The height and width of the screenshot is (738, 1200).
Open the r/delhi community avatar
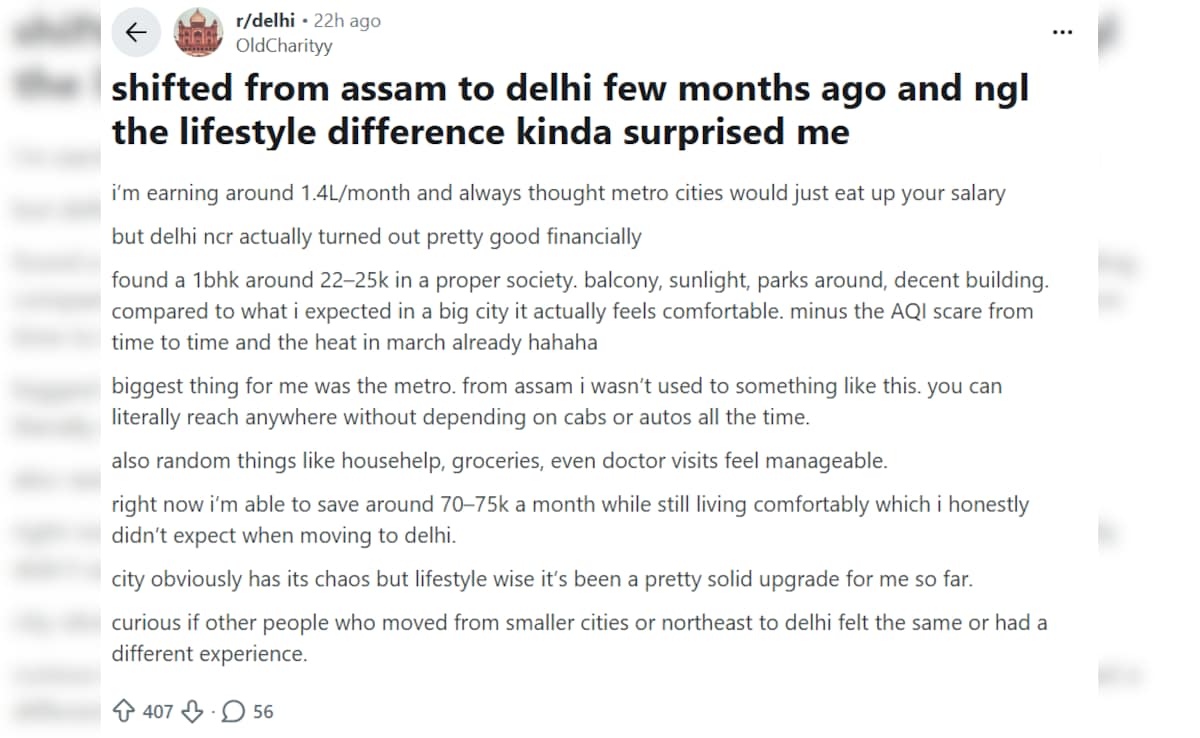198,33
